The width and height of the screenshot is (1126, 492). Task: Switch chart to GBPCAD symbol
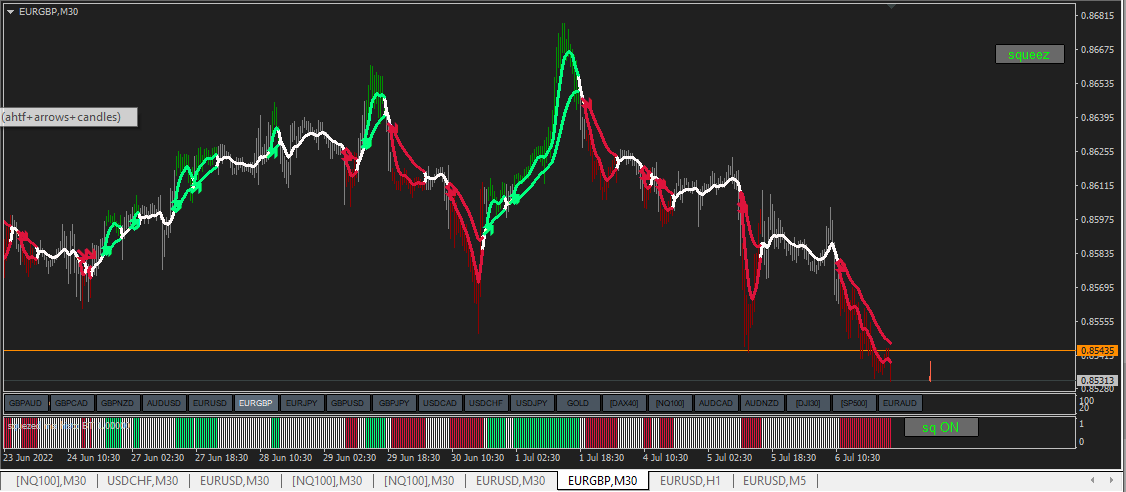click(x=73, y=404)
